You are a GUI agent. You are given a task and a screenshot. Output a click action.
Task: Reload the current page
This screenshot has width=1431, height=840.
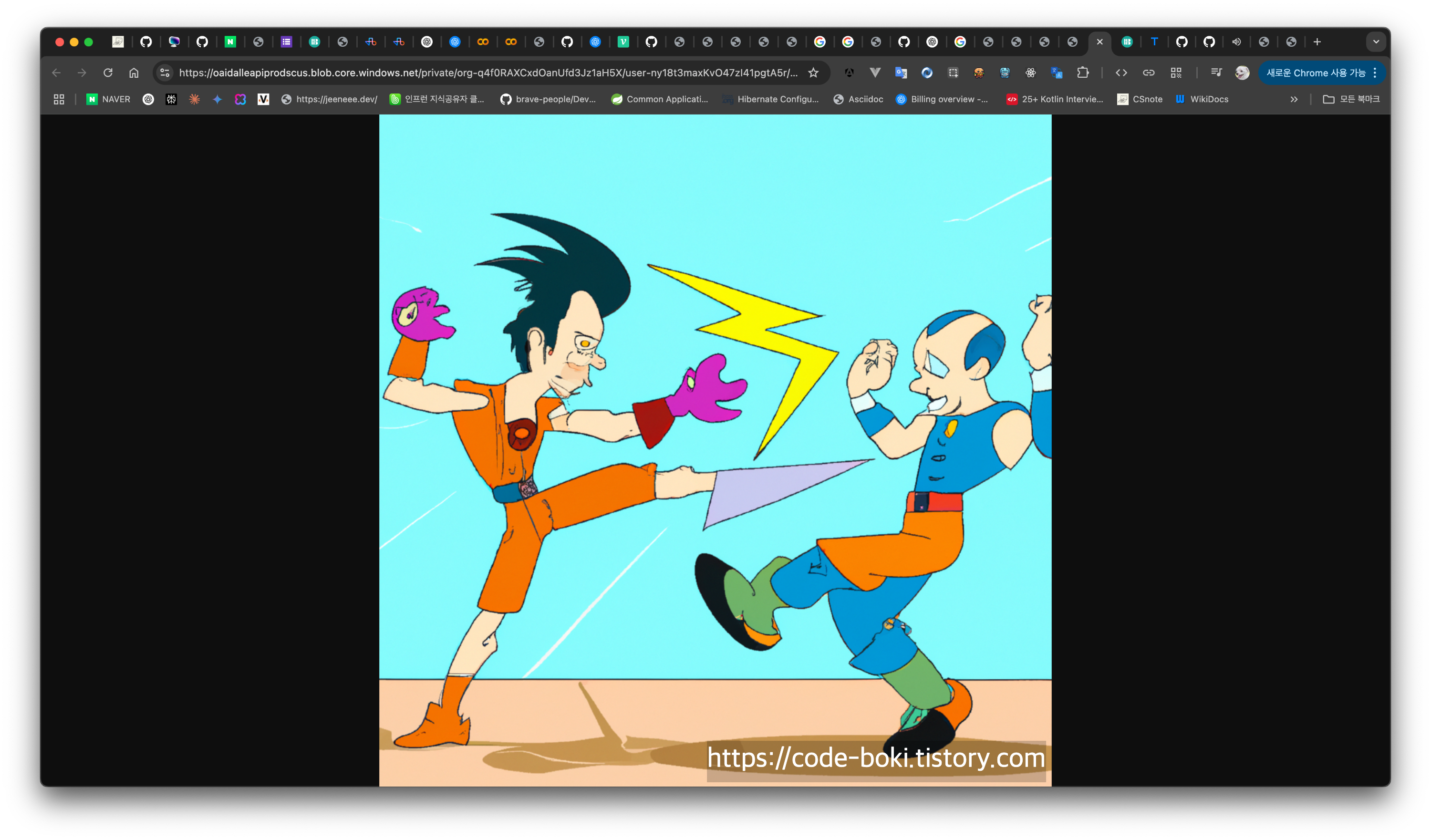(x=108, y=73)
